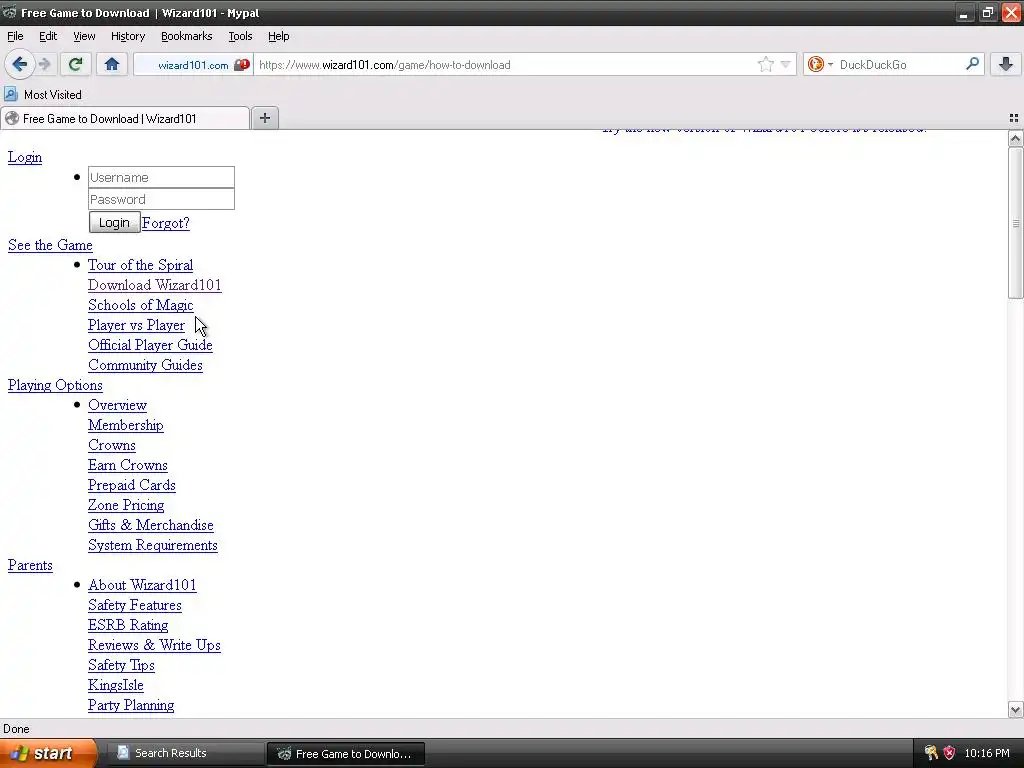Open Download Wizard101 link
The width and height of the screenshot is (1024, 768).
[x=155, y=285]
